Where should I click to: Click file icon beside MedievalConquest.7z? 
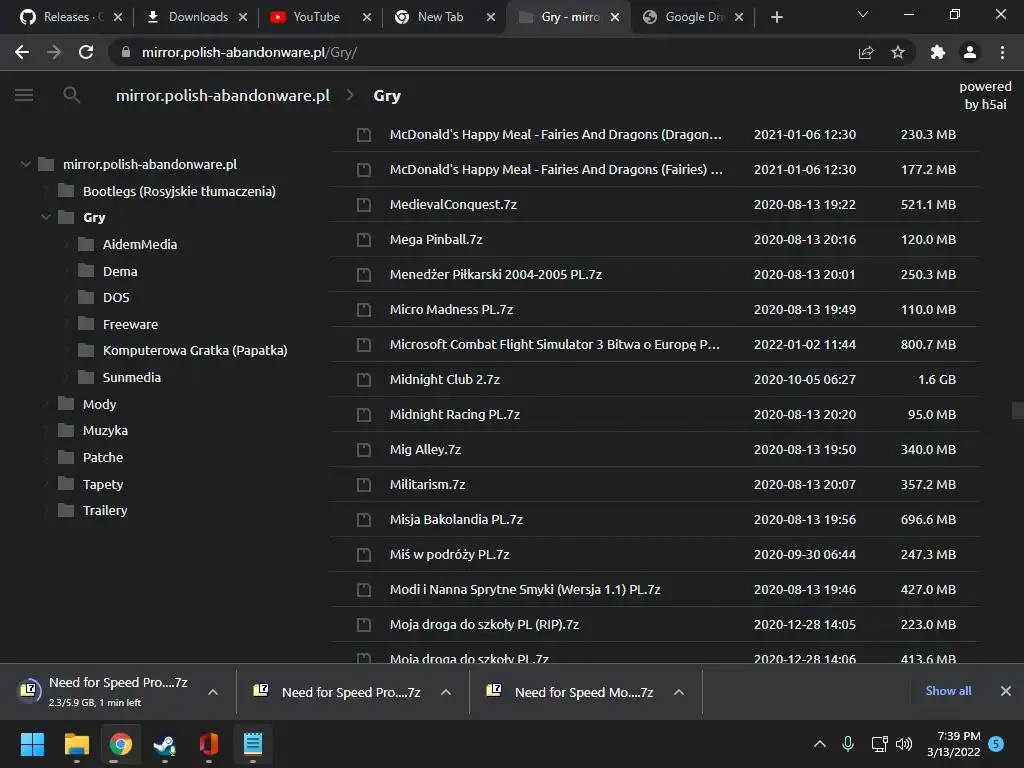pos(364,204)
